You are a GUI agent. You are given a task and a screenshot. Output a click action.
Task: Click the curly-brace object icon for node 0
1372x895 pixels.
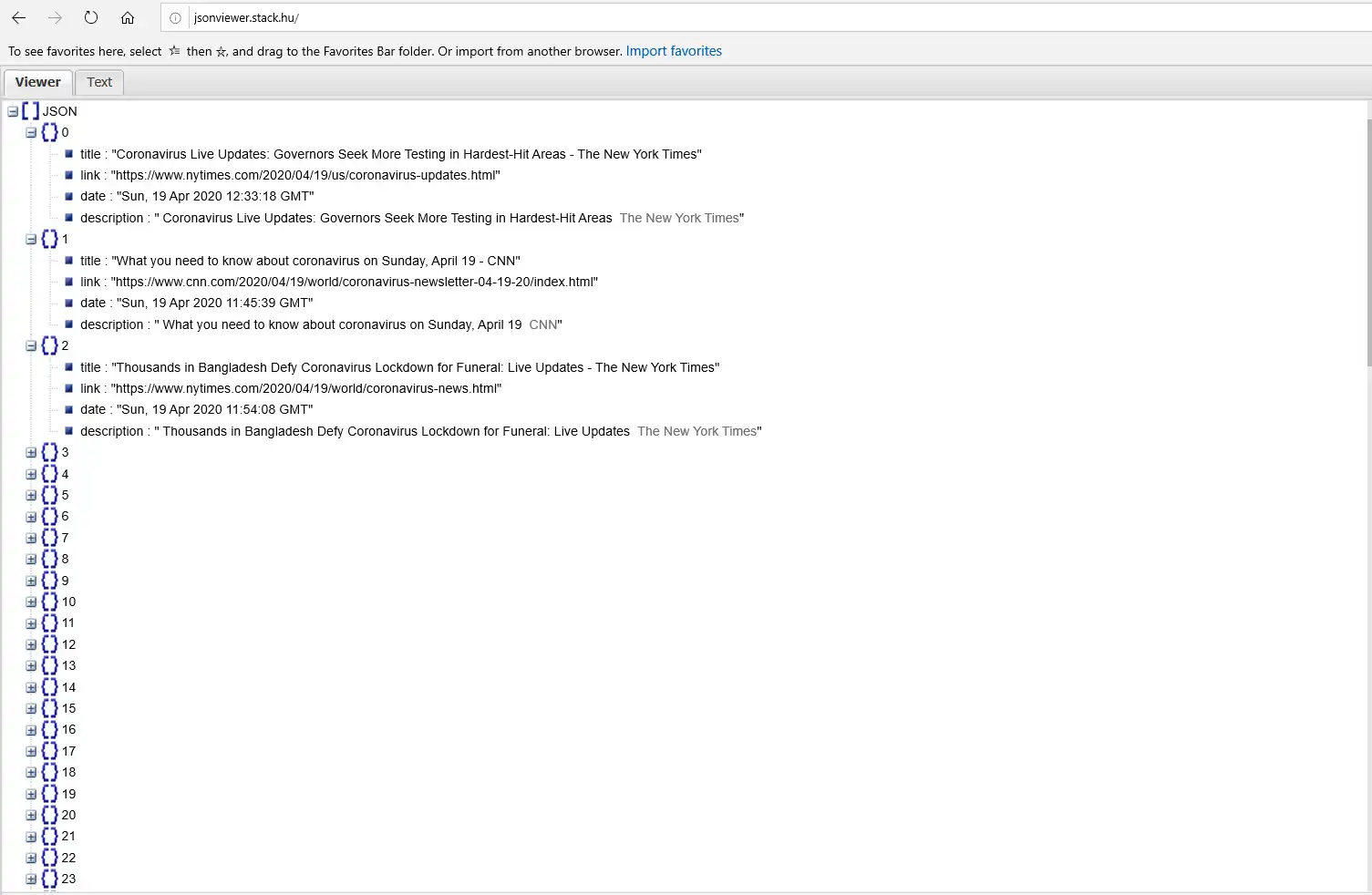(49, 132)
